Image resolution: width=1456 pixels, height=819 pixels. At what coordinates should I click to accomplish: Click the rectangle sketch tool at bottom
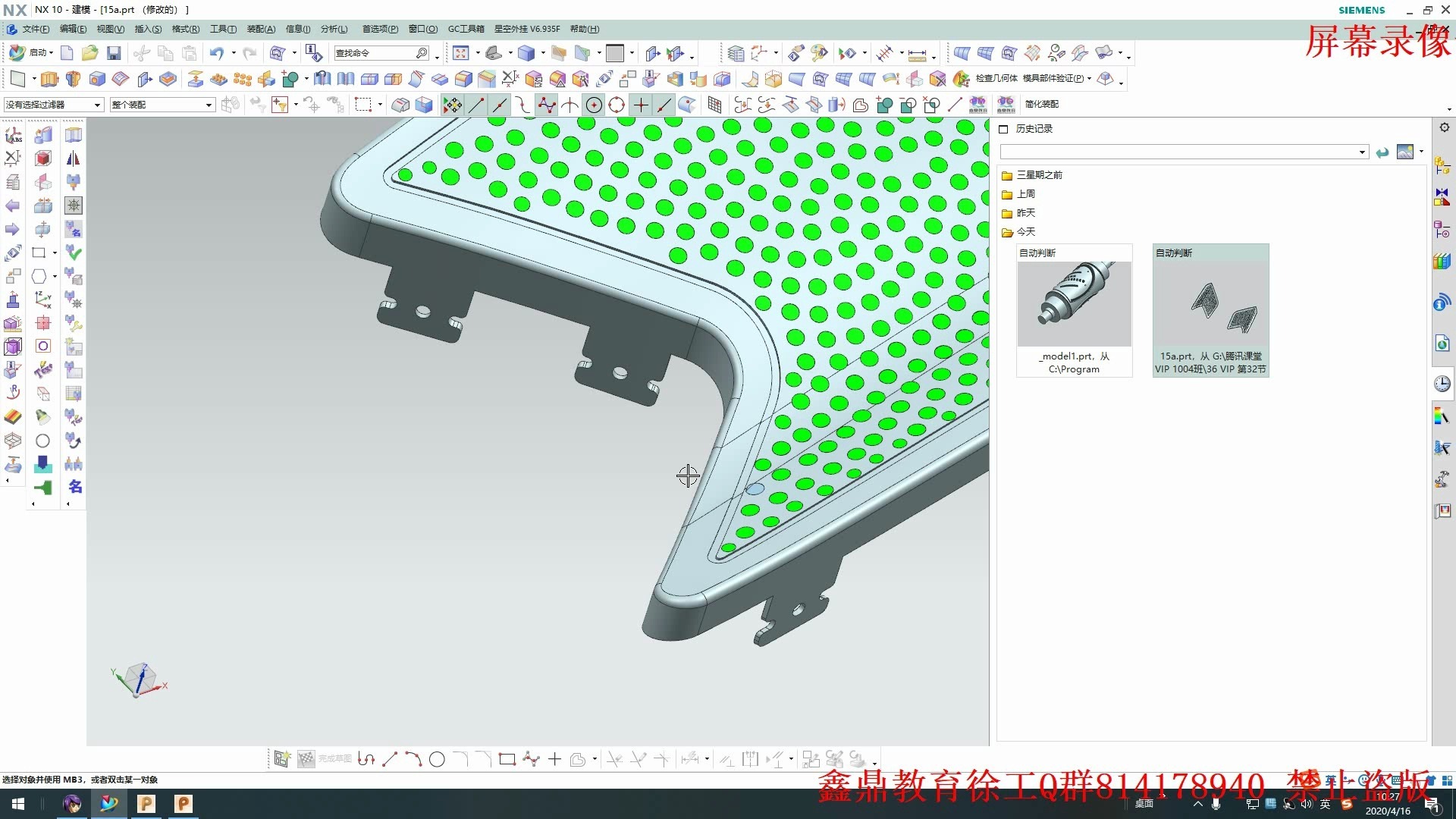[x=507, y=759]
